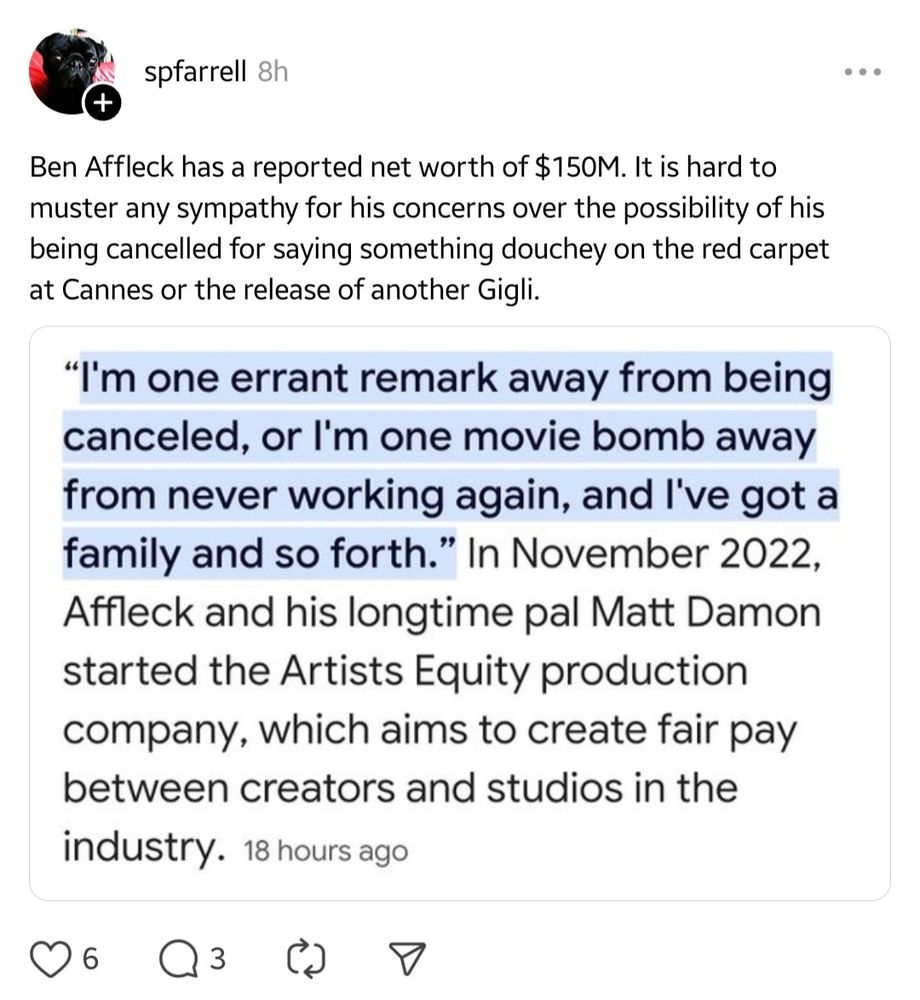Like the post with the heart icon

(x=50, y=960)
